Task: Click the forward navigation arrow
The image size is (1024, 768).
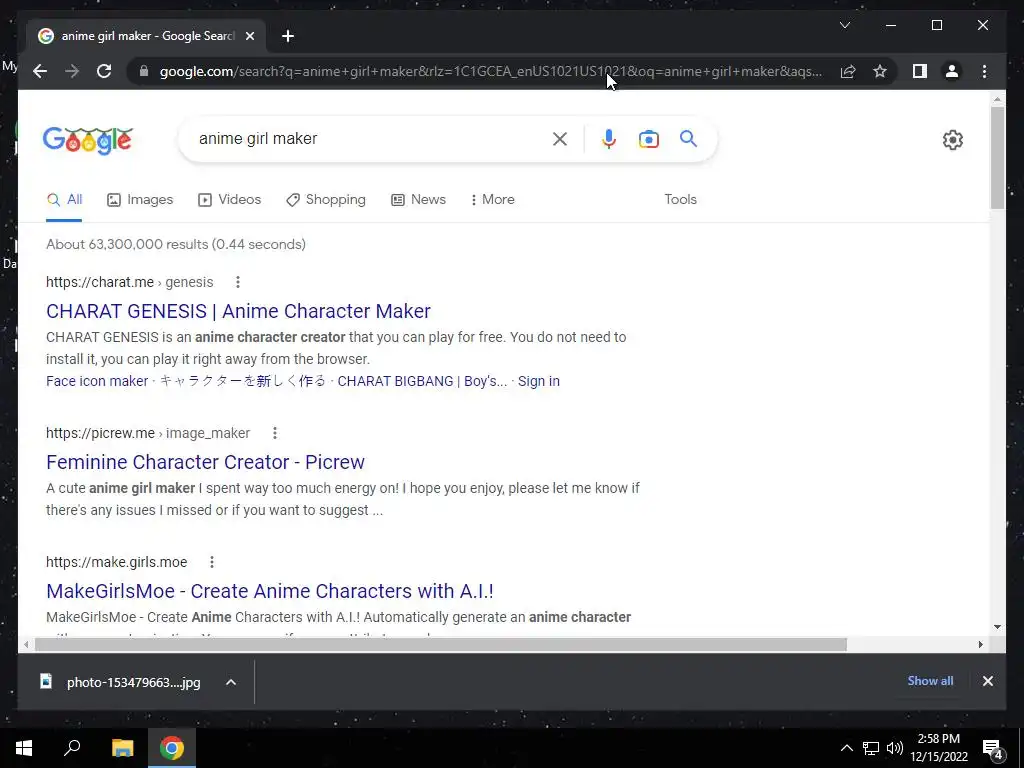Action: (72, 71)
